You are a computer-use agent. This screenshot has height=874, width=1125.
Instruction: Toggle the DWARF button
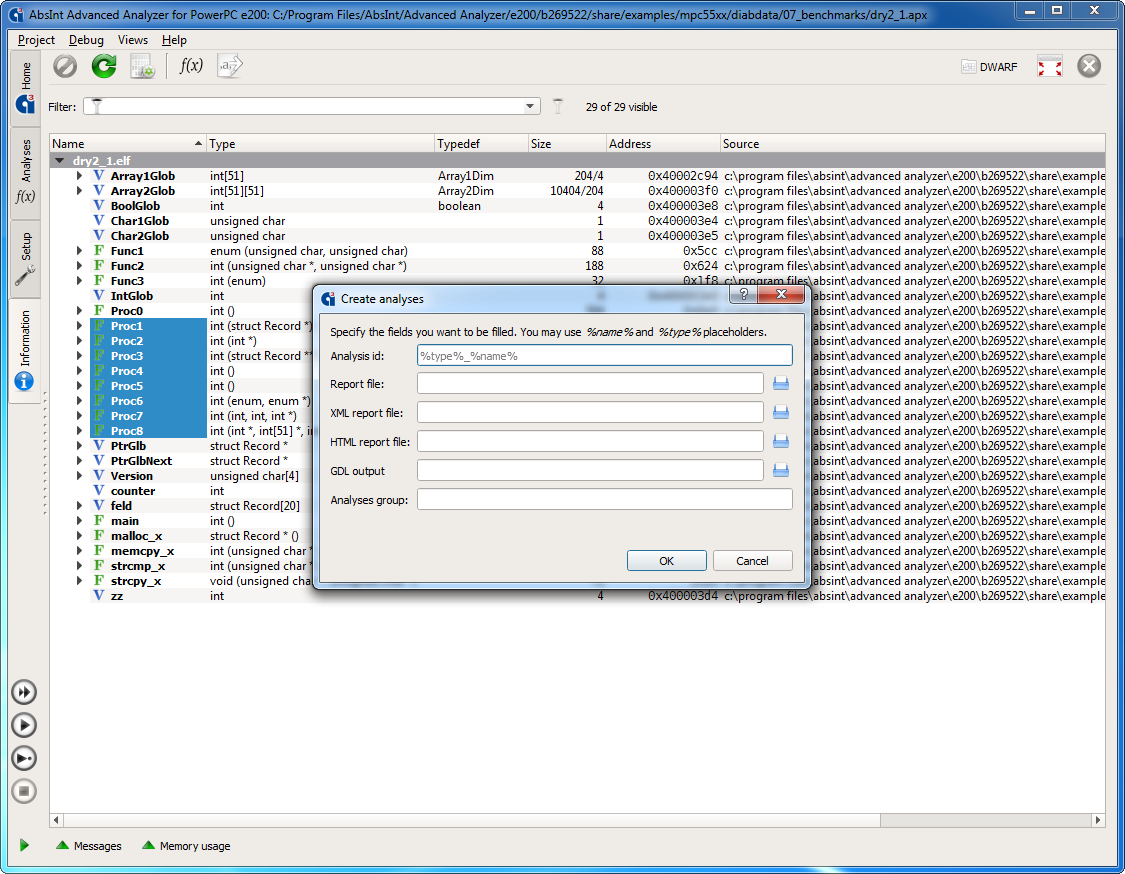989,67
